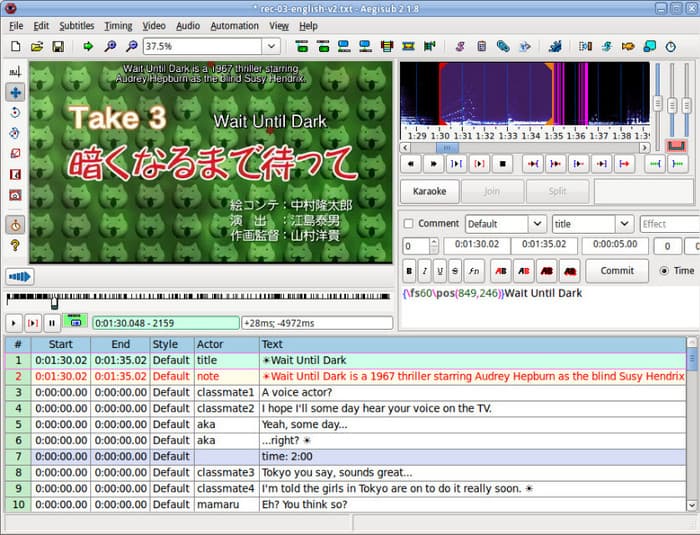Click the Font face 'fn' button
Screen dimensions: 700x535
coord(474,271)
